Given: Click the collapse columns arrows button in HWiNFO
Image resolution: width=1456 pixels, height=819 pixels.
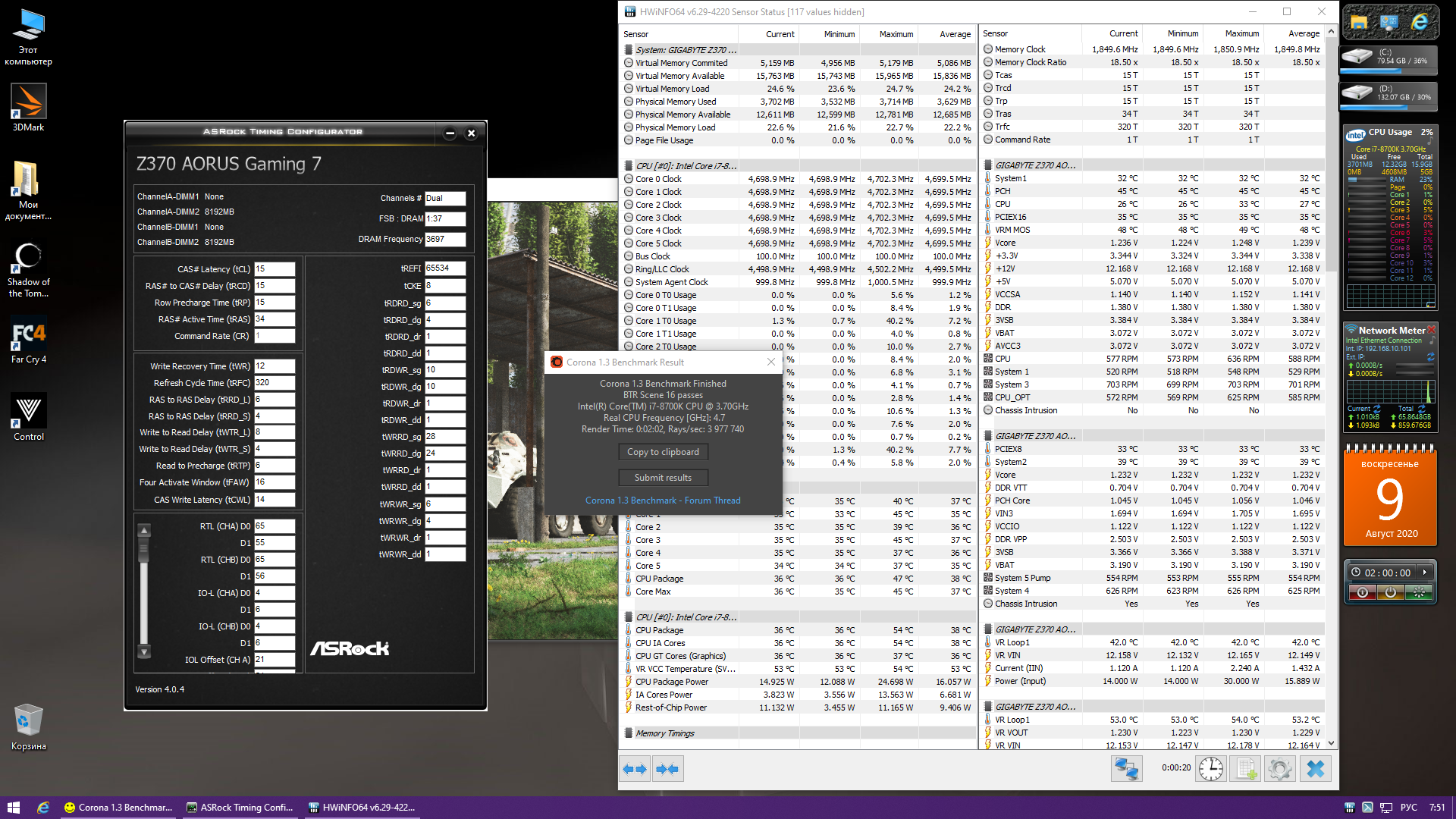Looking at the screenshot, I should (667, 769).
